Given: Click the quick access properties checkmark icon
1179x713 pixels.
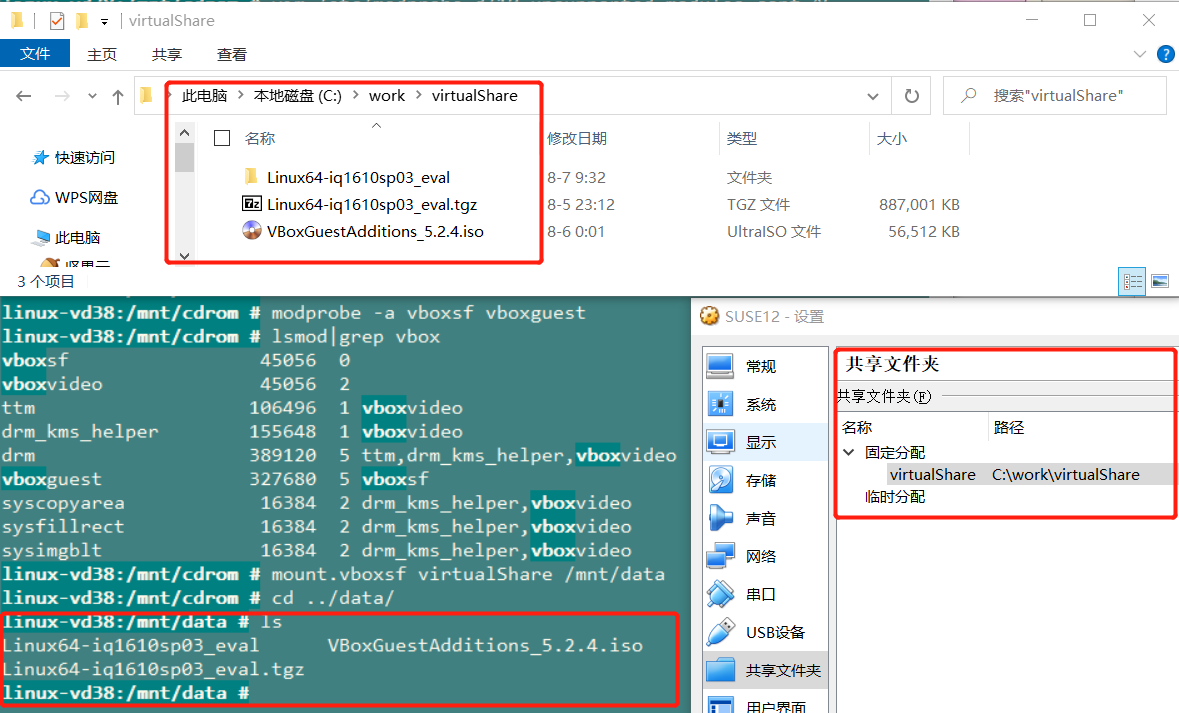Looking at the screenshot, I should 57,21.
